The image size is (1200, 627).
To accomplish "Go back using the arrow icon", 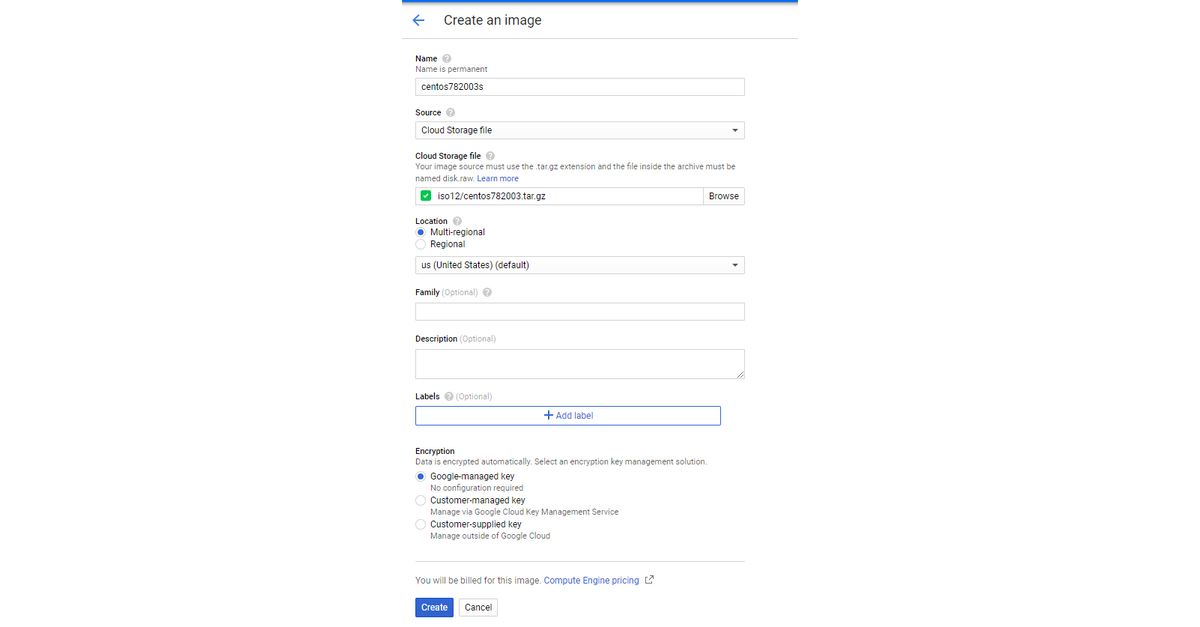I will click(x=418, y=20).
